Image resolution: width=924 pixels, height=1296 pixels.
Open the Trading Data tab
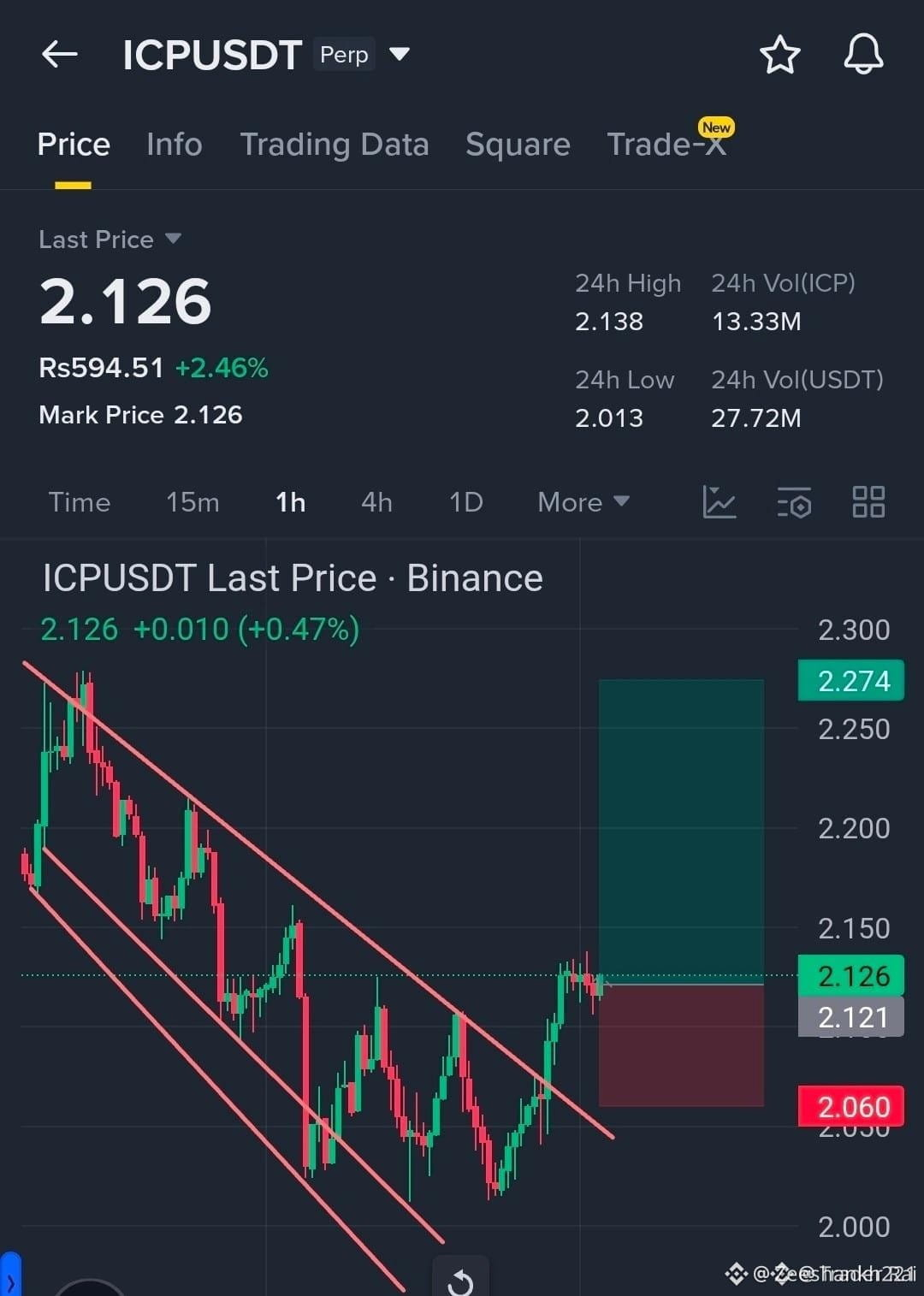pos(334,144)
